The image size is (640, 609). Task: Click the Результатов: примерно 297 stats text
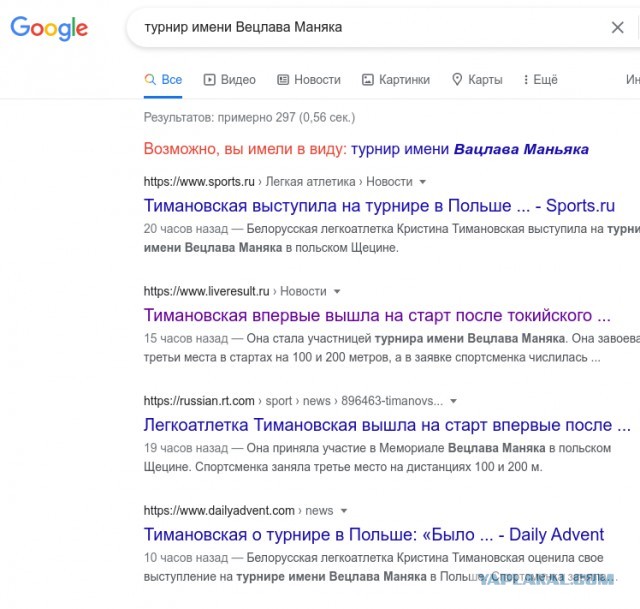[249, 118]
